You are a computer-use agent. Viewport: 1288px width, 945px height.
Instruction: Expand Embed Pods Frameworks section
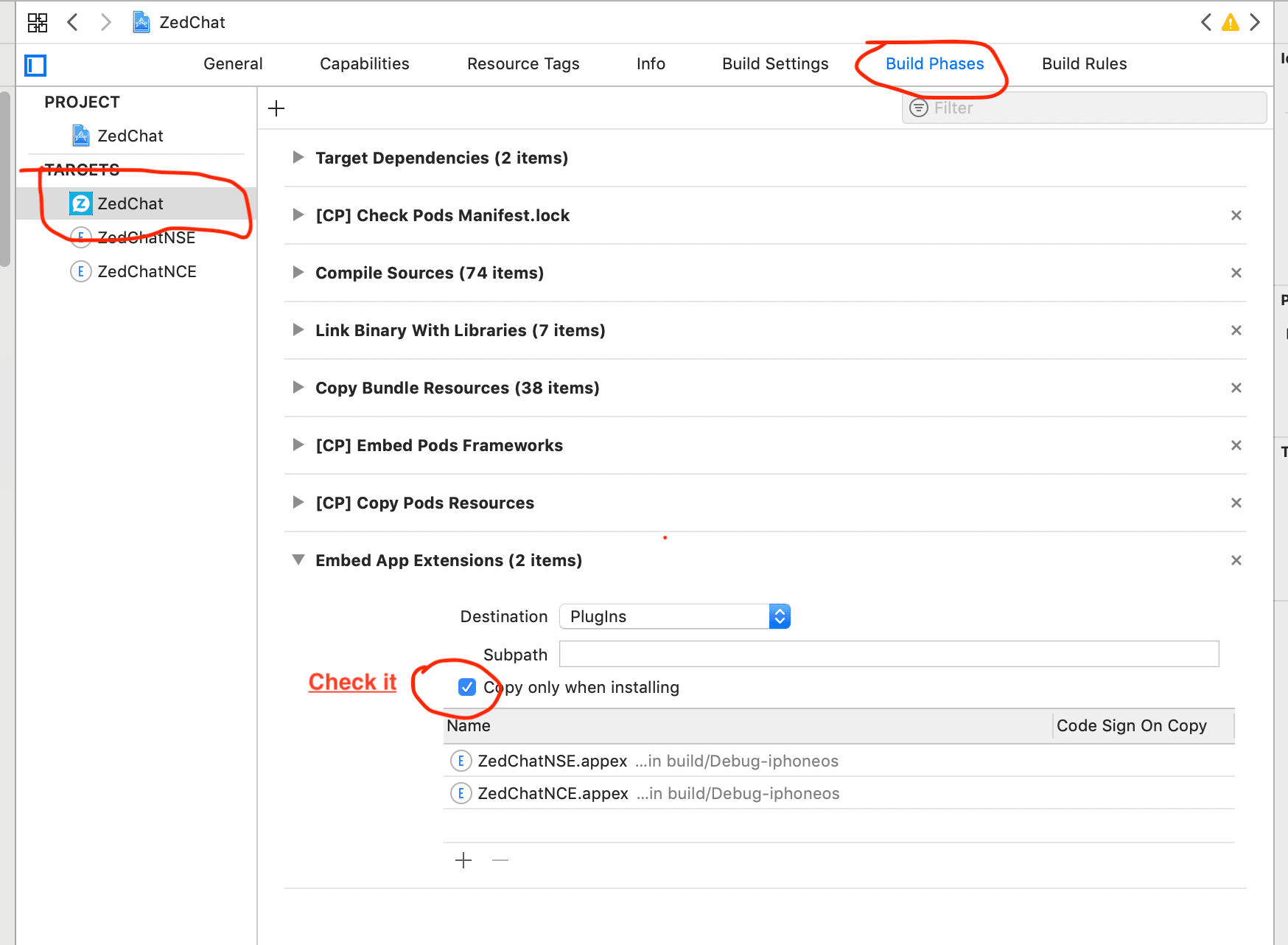298,444
